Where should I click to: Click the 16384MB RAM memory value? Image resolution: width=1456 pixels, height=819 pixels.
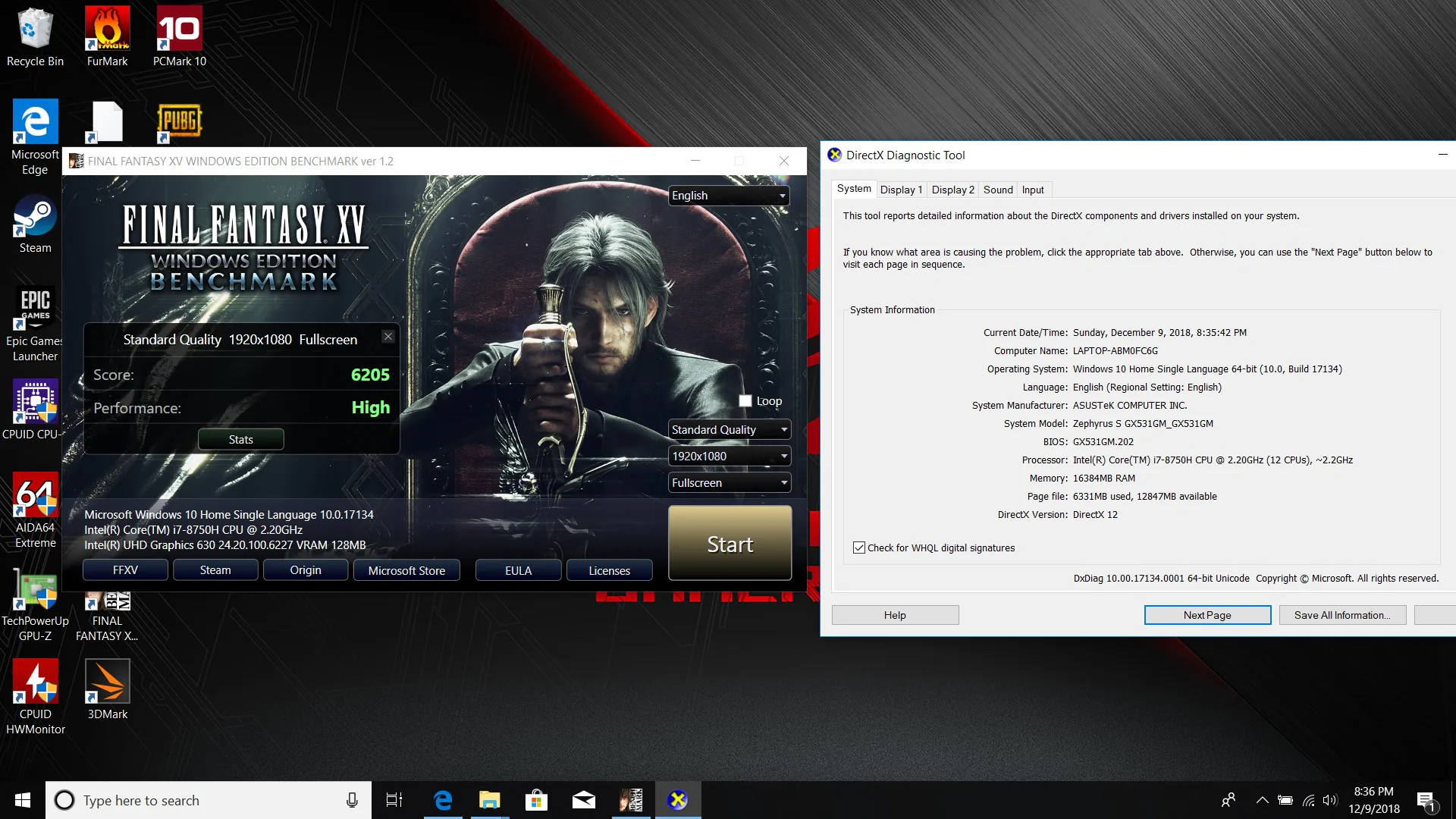coord(1103,479)
